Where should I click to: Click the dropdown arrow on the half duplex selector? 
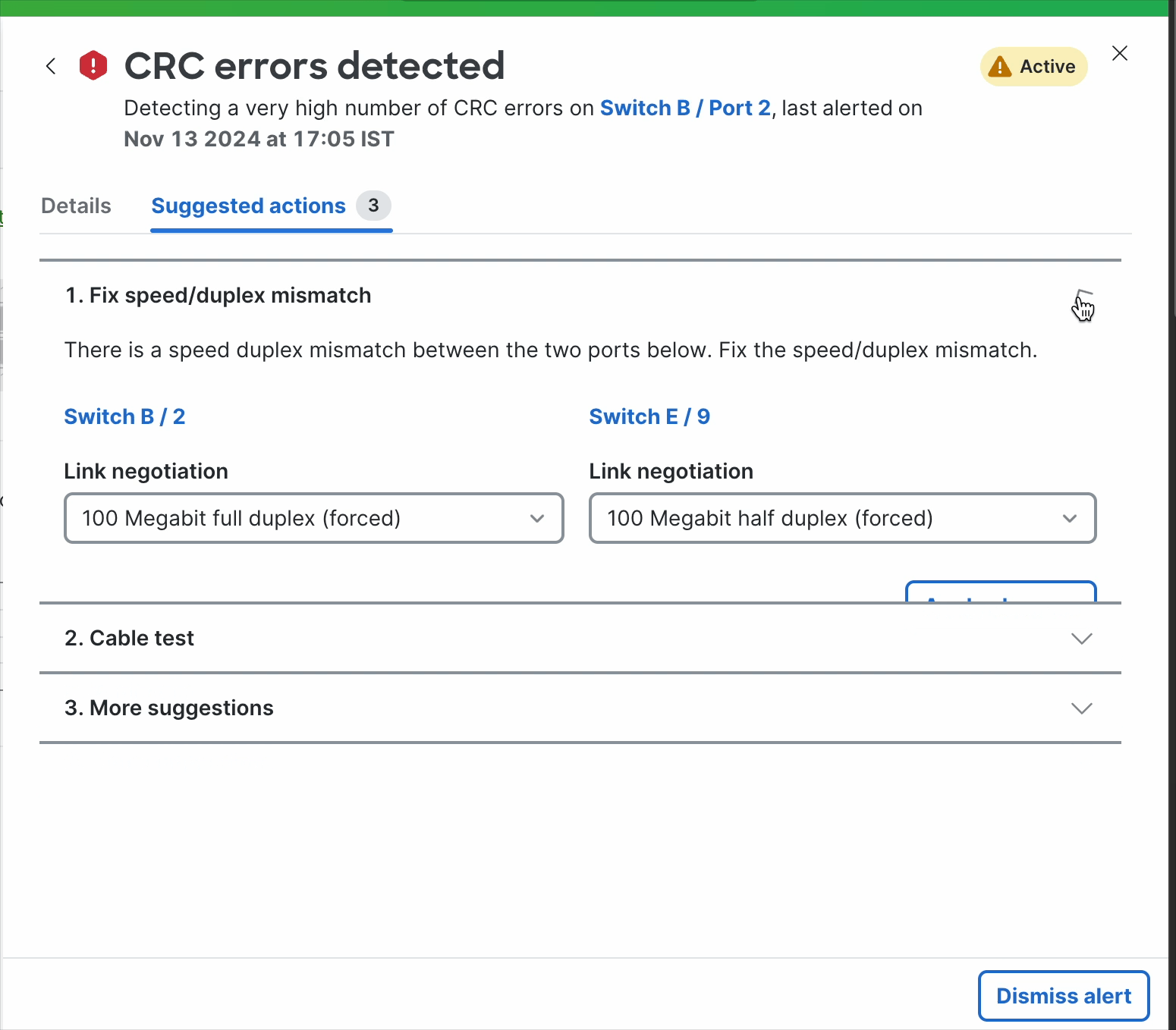(1070, 518)
